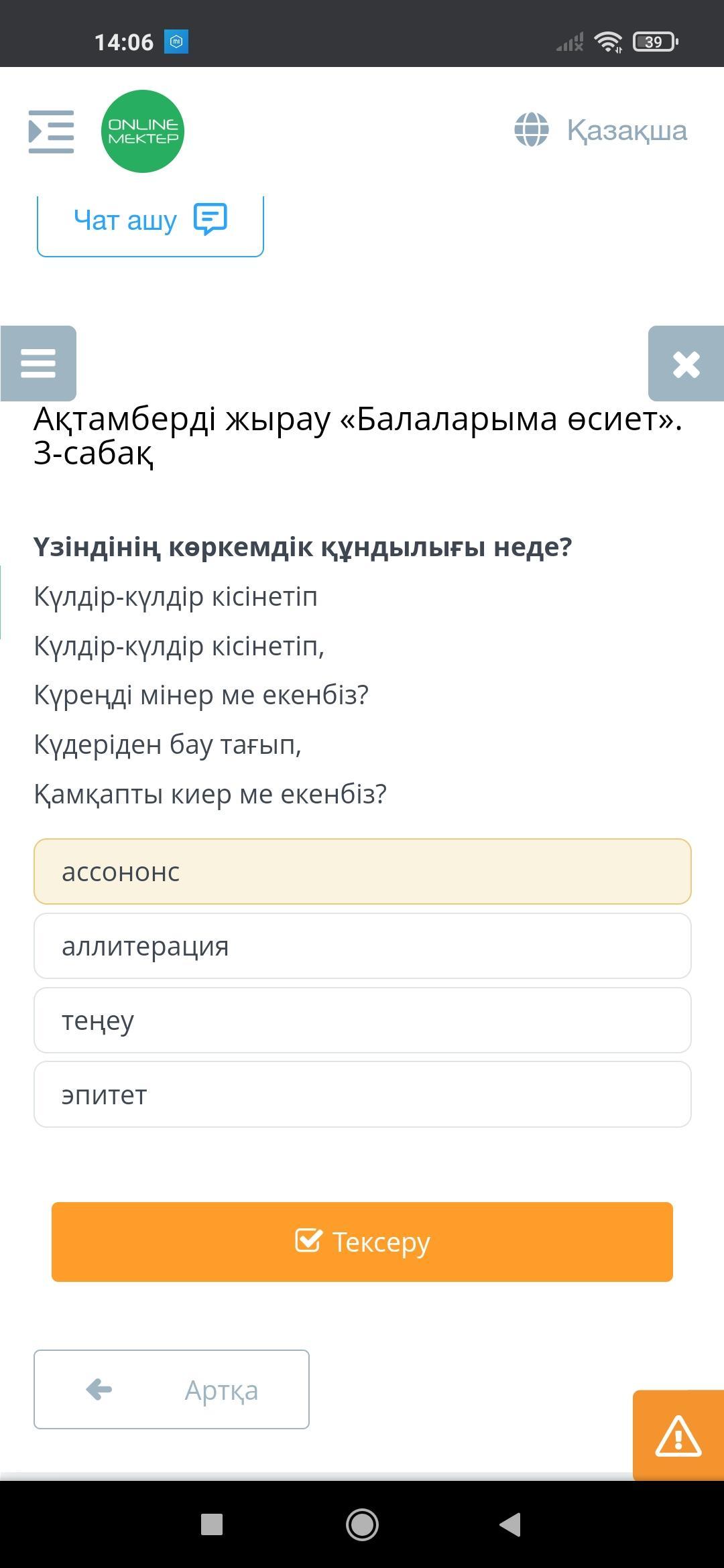724x1568 pixels.
Task: Pick the теңеу answer option
Action: [362, 1021]
